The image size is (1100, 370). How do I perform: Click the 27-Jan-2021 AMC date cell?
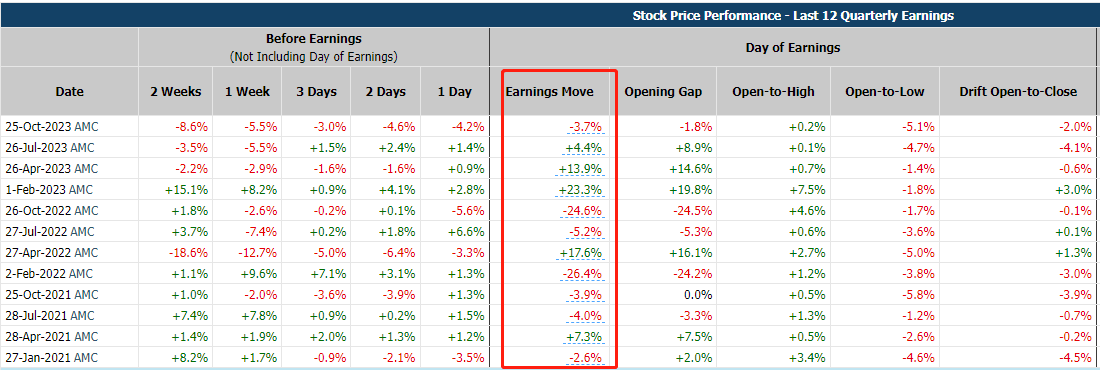[49, 357]
